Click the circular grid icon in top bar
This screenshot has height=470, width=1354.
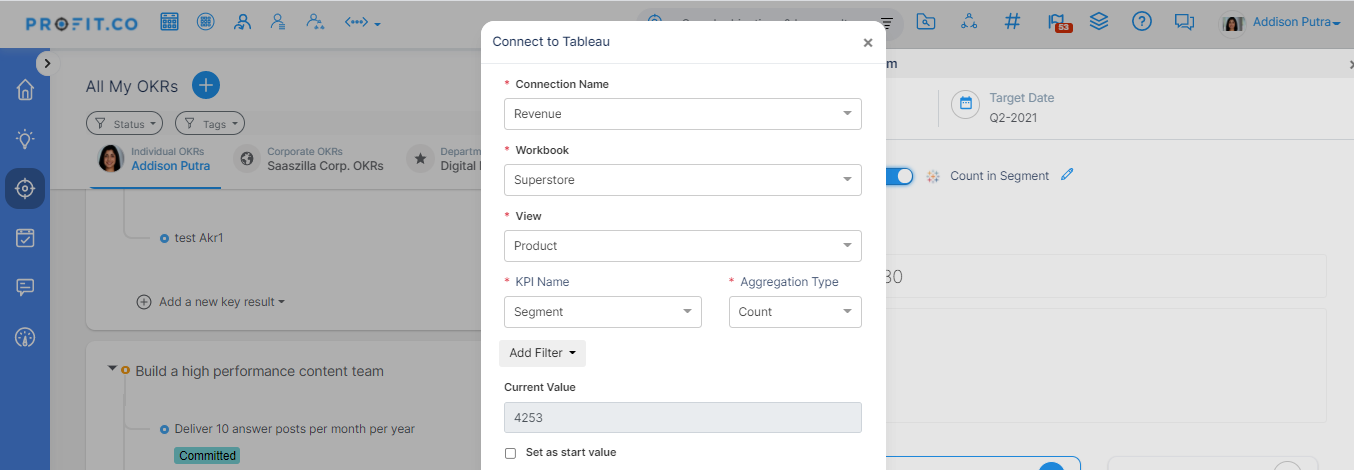(205, 22)
